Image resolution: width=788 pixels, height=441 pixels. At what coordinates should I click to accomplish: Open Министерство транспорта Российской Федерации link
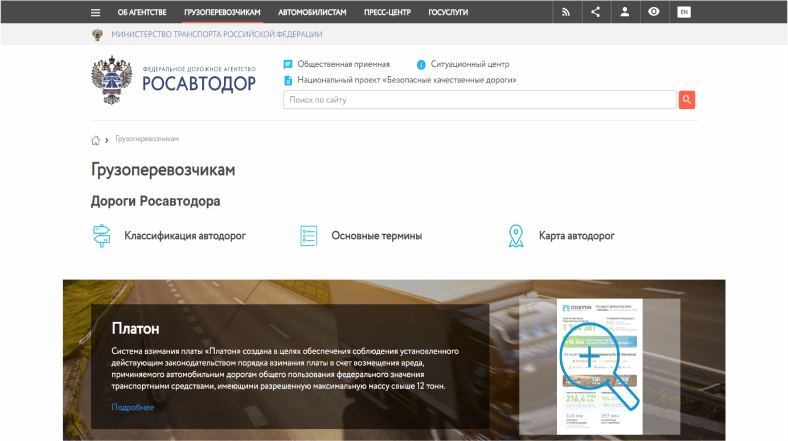(x=217, y=35)
